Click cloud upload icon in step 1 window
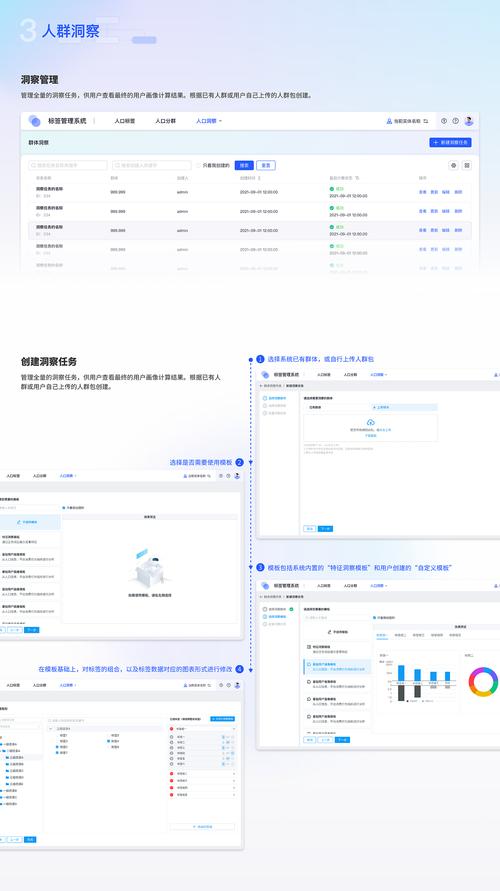 370,422
